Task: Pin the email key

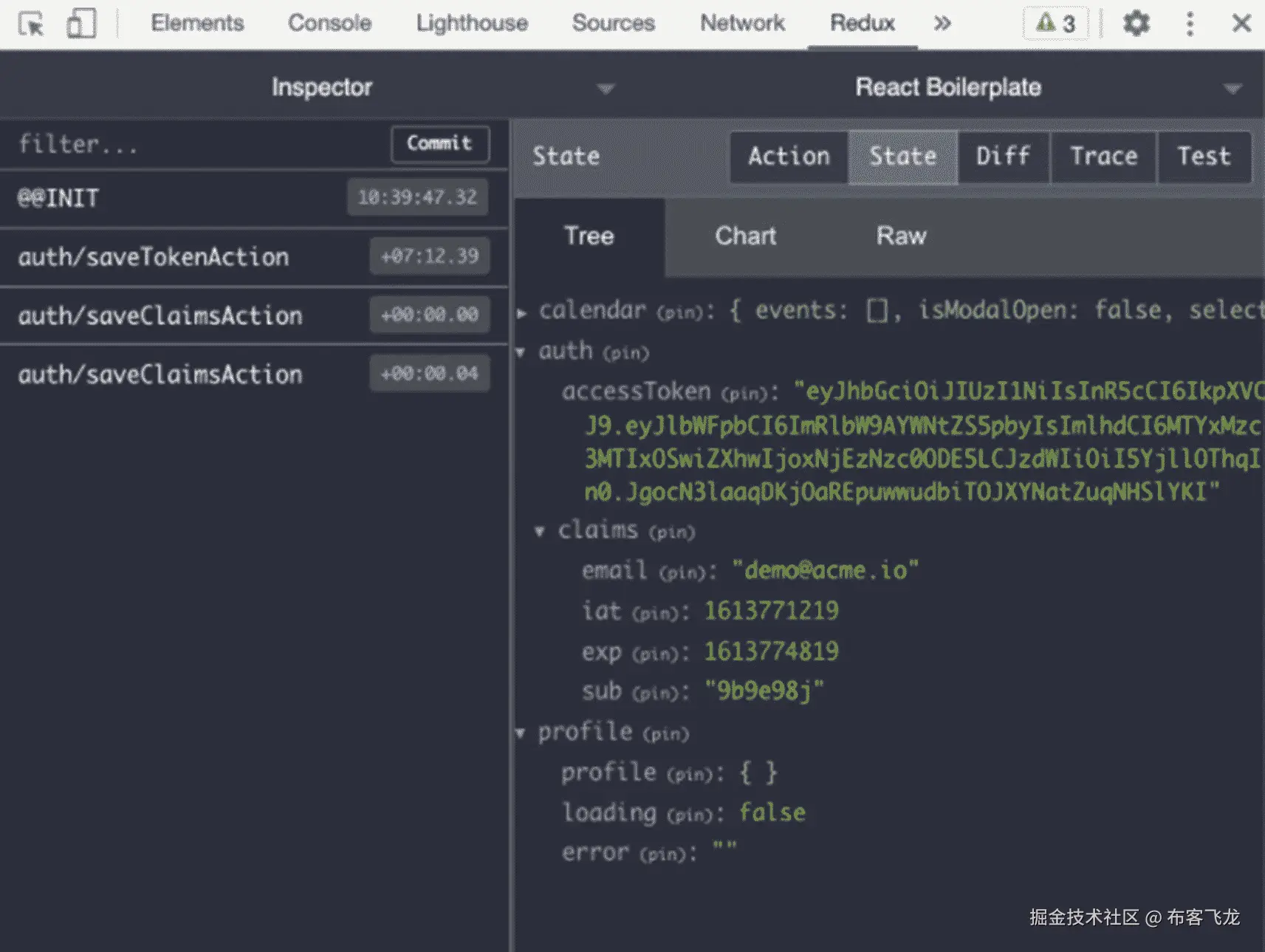Action: pyautogui.click(x=682, y=572)
